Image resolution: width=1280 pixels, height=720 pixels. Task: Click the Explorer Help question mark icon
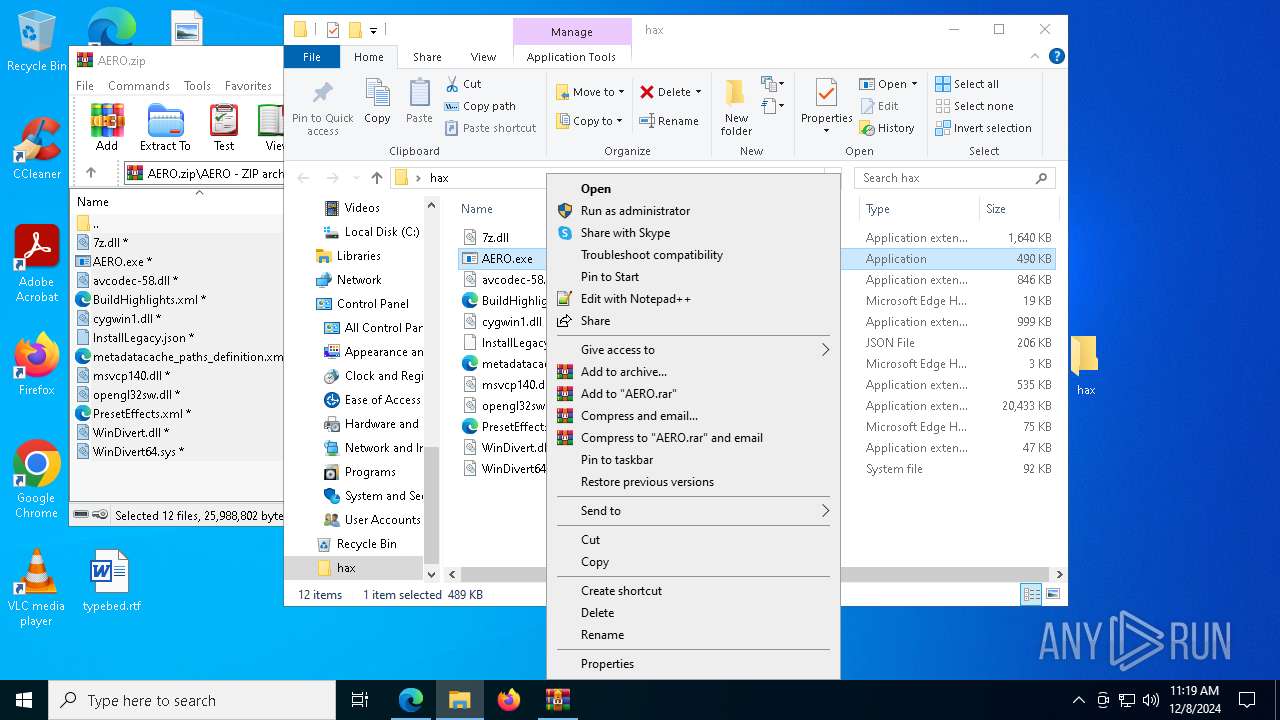(x=1056, y=57)
